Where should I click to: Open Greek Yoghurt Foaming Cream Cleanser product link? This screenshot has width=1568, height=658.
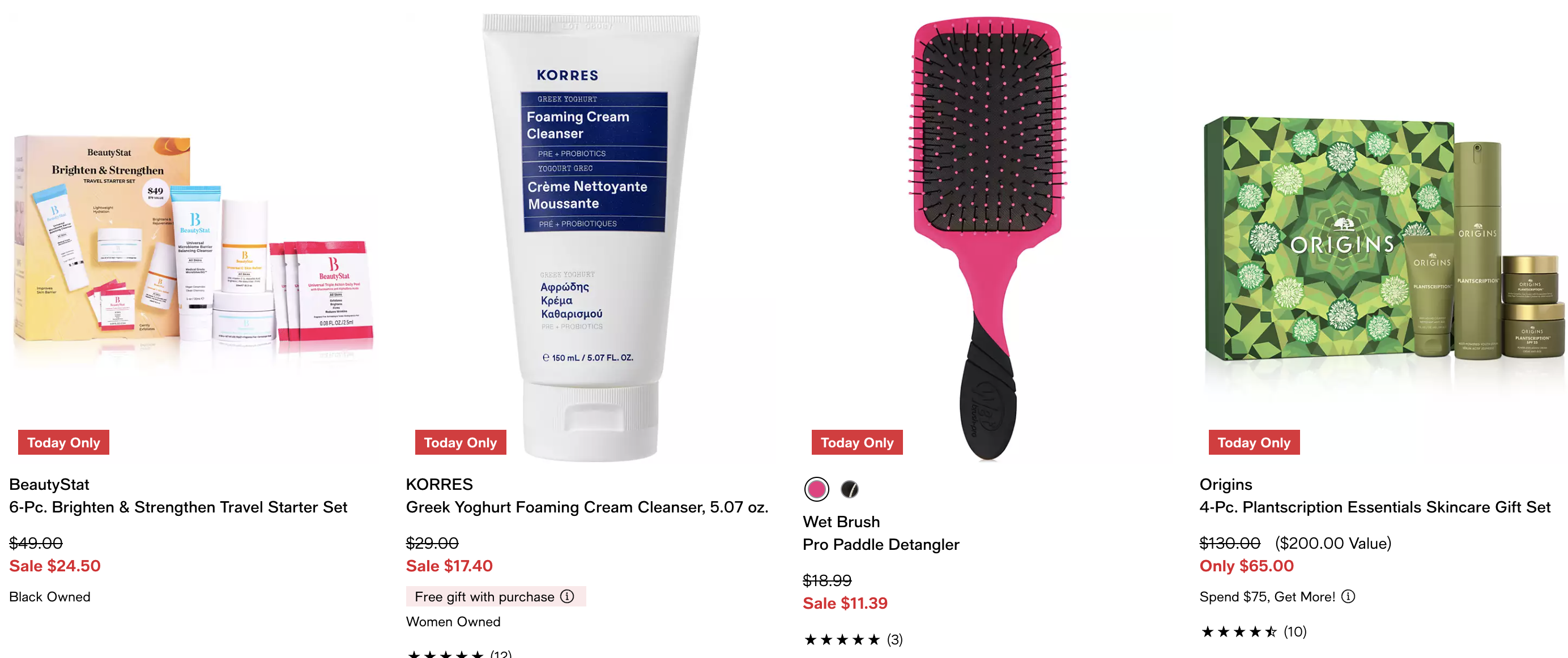587,507
